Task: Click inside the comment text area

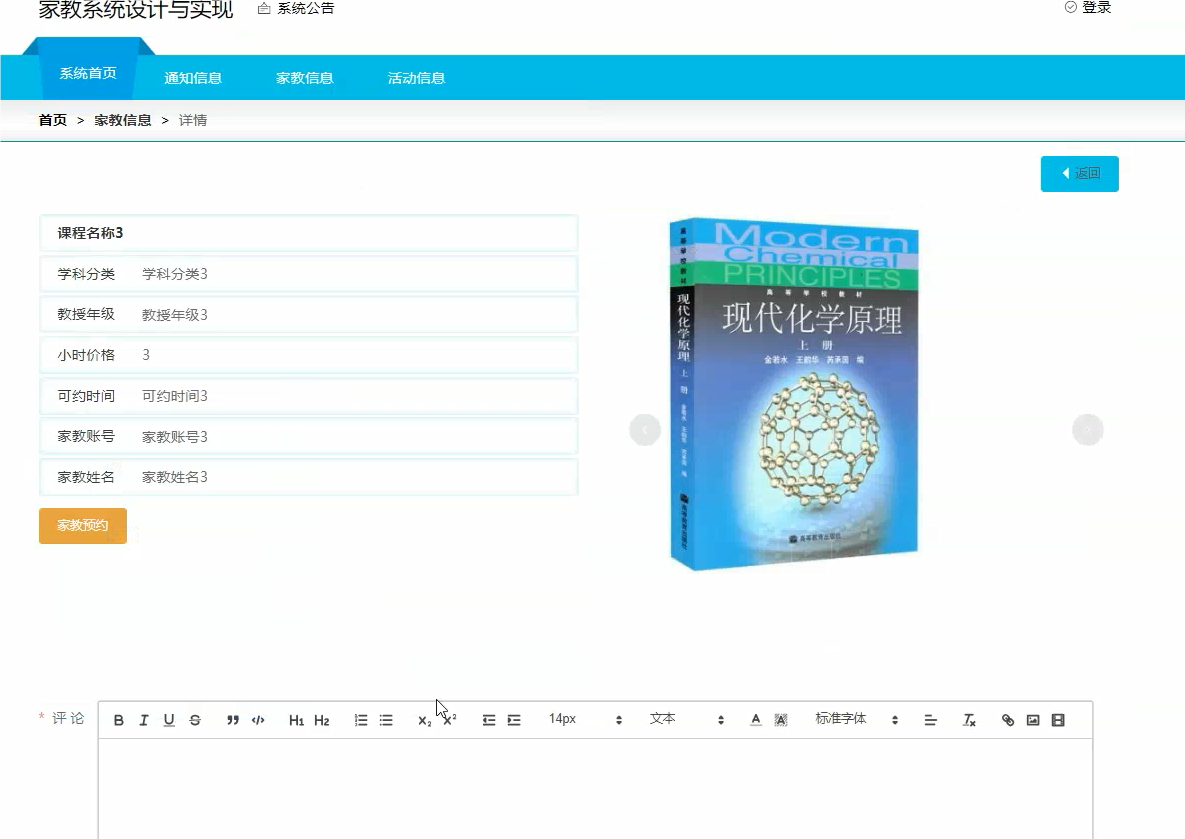Action: coord(596,789)
